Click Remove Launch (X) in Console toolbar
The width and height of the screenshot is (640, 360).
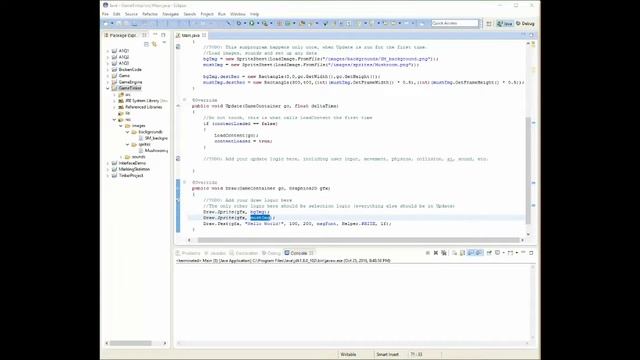pyautogui.click(x=436, y=253)
